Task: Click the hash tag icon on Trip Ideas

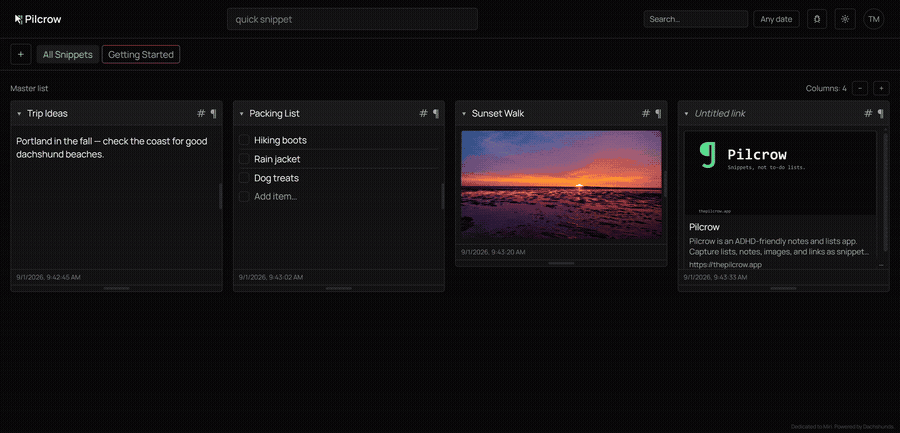Action: coord(201,113)
